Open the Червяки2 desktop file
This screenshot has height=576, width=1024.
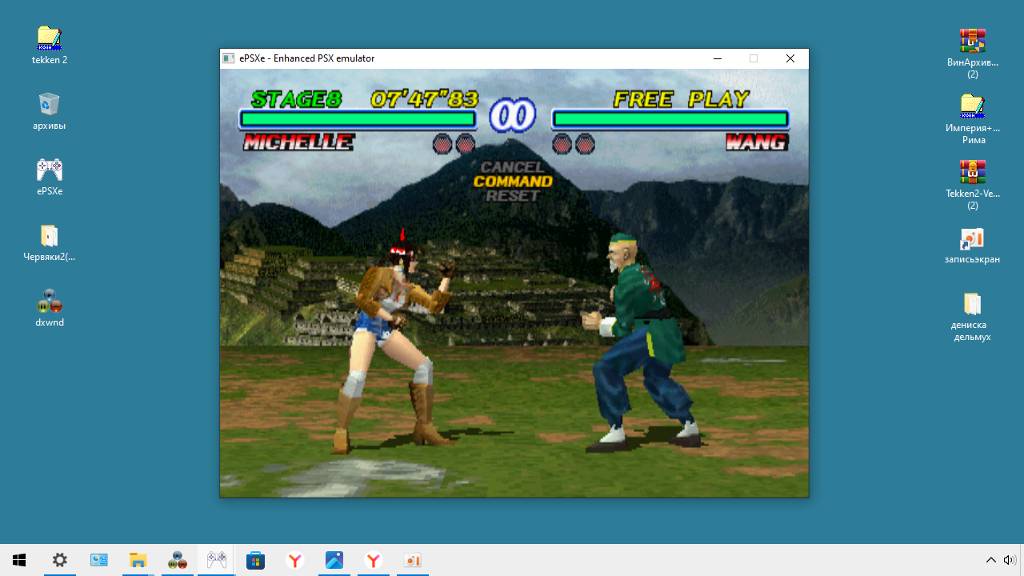click(x=49, y=243)
